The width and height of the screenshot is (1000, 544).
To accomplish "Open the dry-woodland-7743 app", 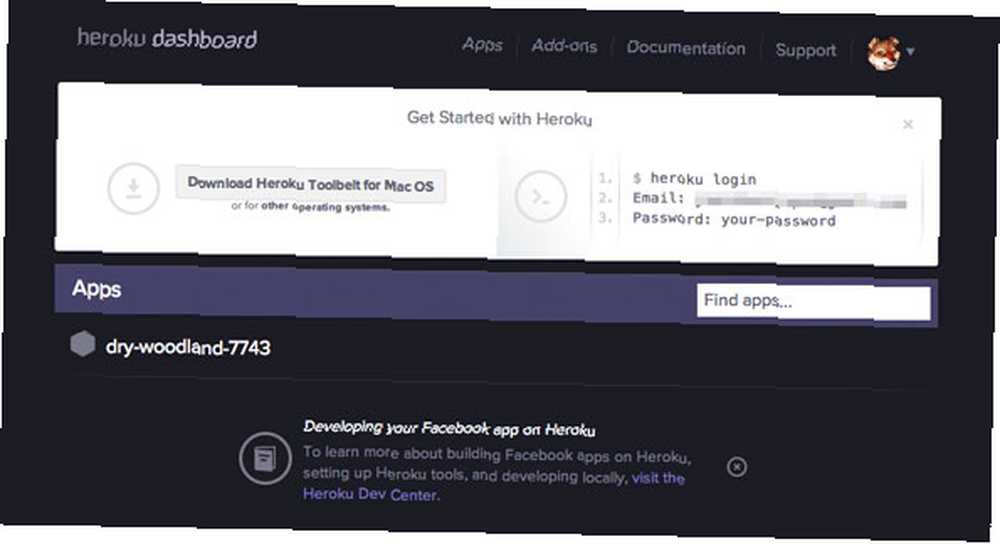I will [x=188, y=347].
